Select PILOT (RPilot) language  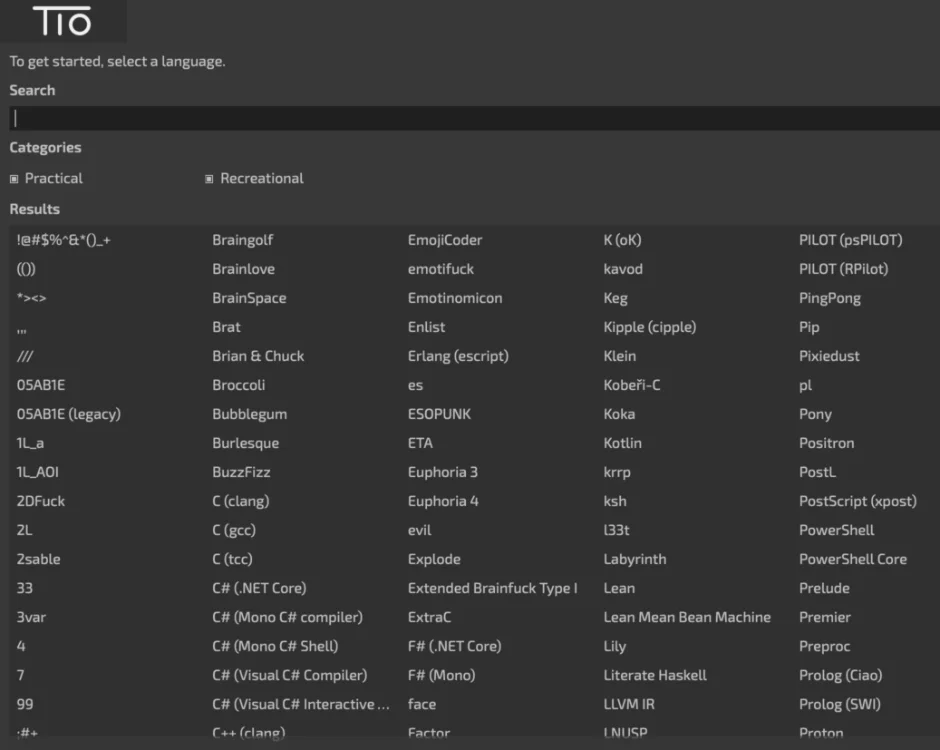pyautogui.click(x=843, y=269)
